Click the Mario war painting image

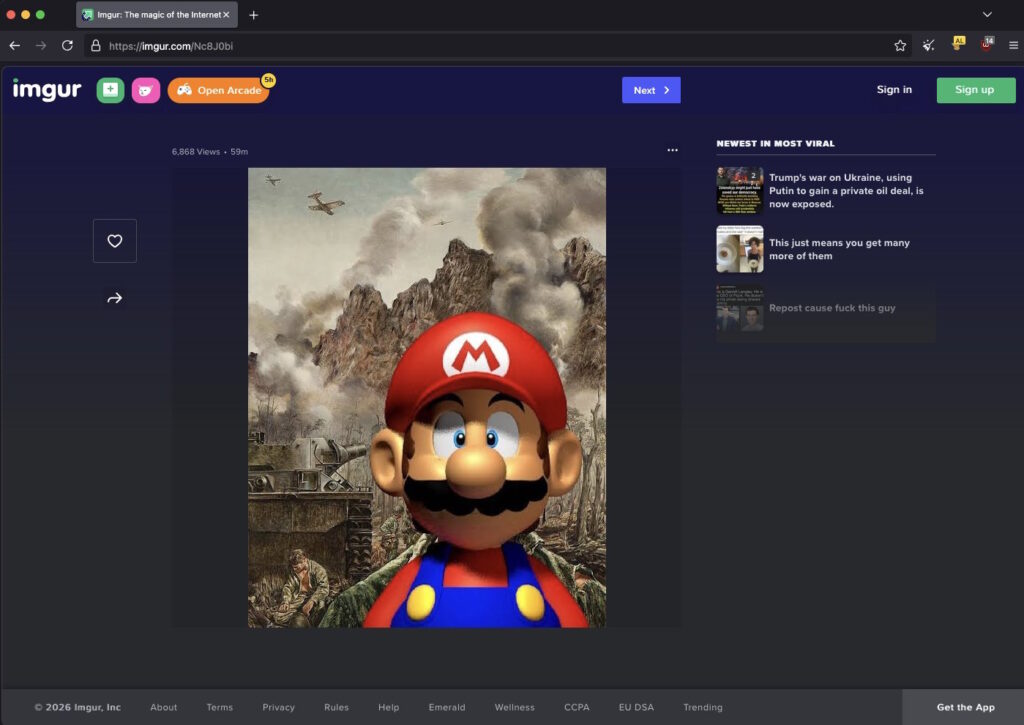(x=426, y=398)
